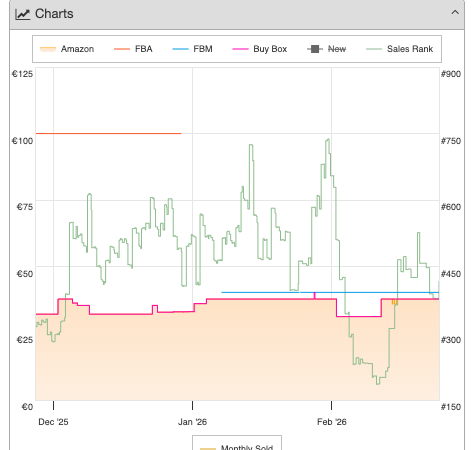Collapse the Charts panel chevron
Image resolution: width=474 pixels, height=450 pixels.
pos(455,13)
